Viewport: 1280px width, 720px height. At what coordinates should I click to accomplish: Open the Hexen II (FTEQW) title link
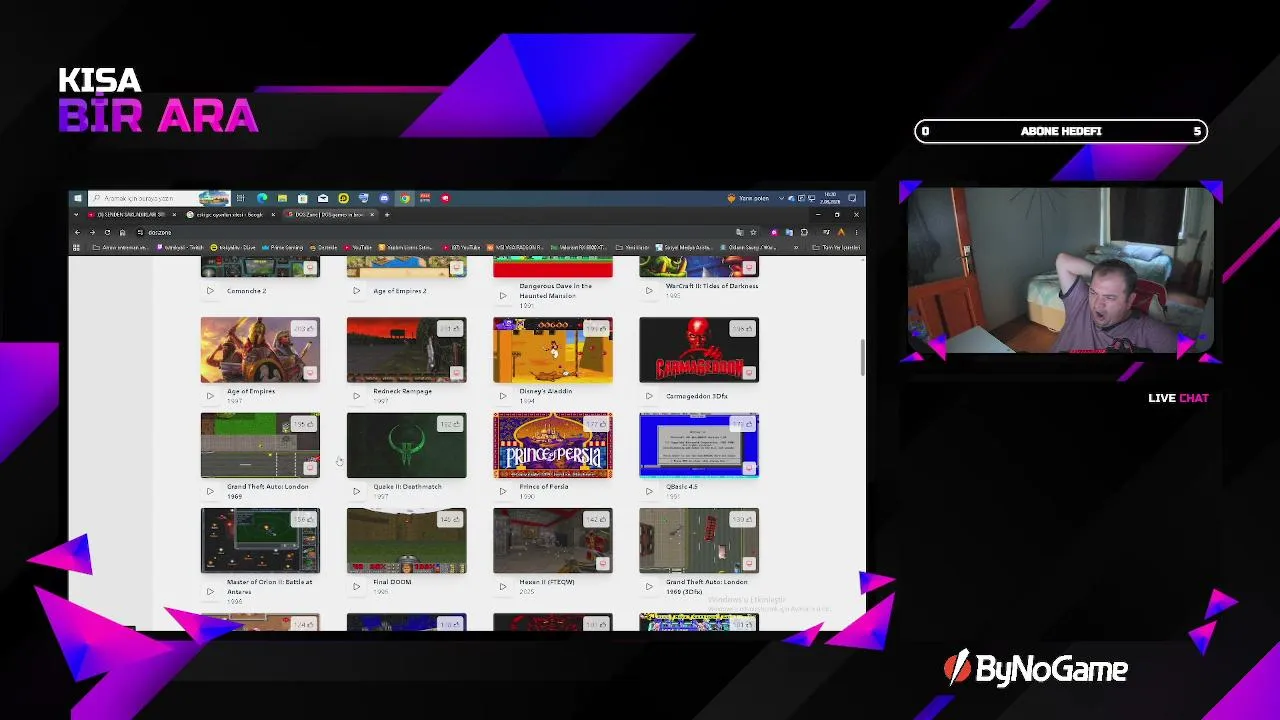[x=547, y=582]
